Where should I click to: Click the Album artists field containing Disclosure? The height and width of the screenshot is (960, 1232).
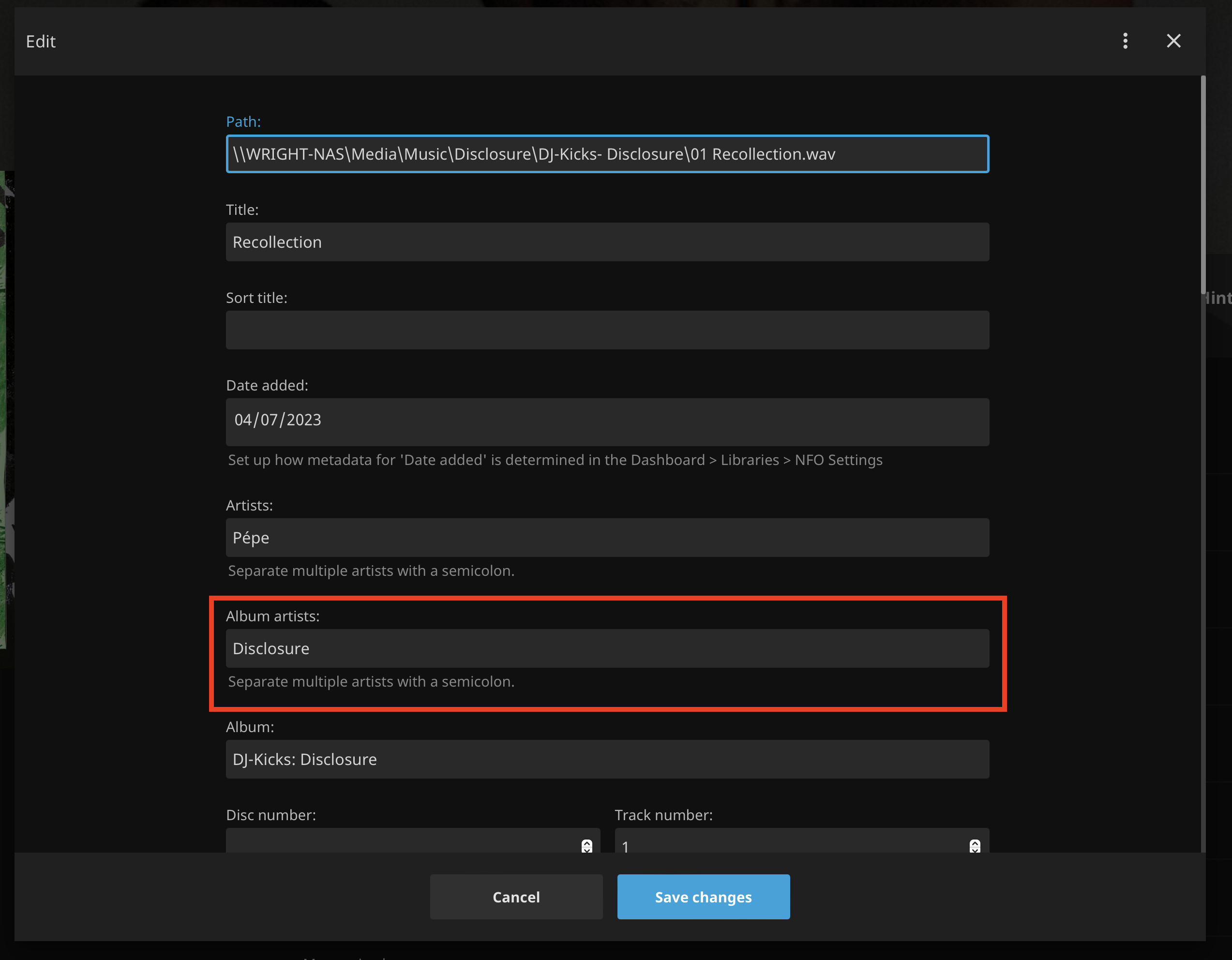(x=607, y=649)
